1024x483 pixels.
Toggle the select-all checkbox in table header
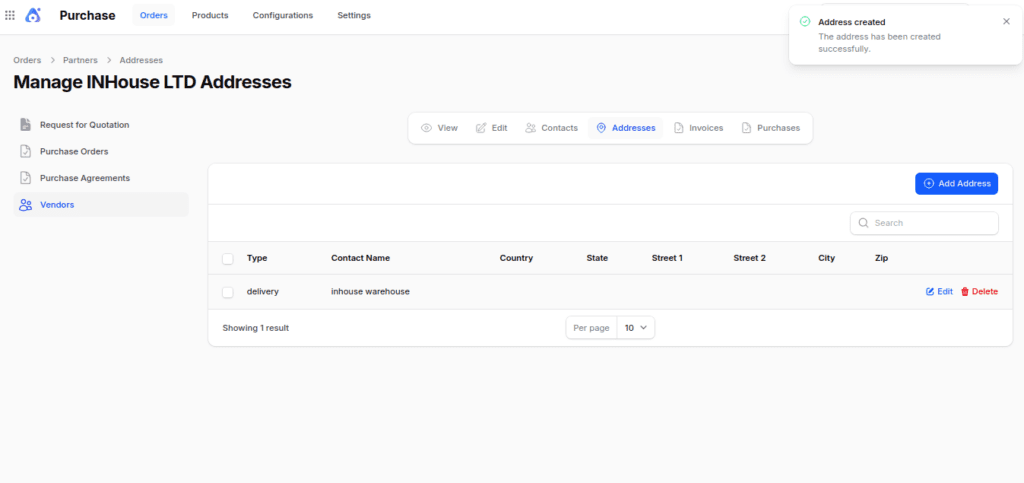pyautogui.click(x=228, y=258)
